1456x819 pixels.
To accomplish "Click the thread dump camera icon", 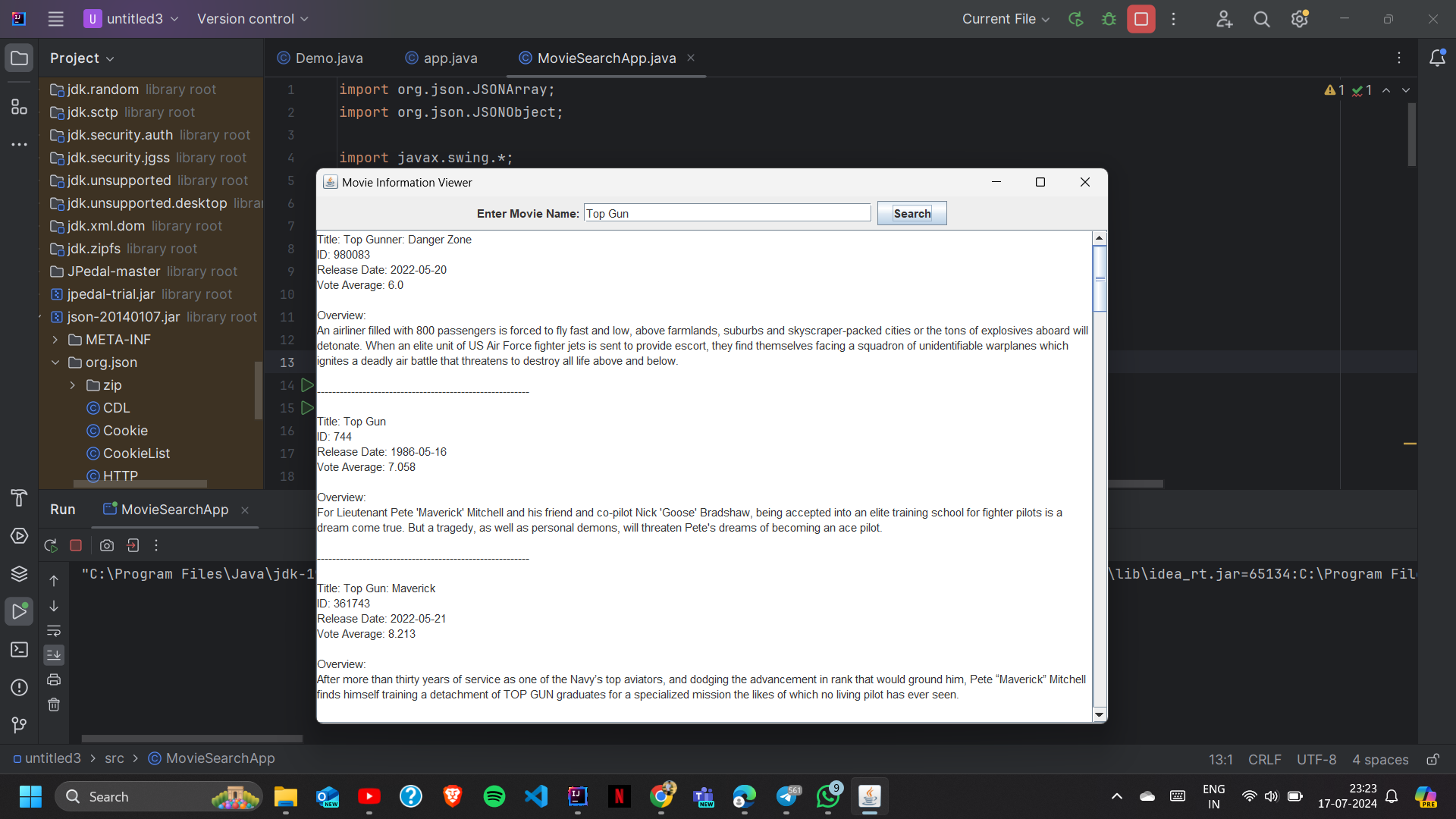I will coord(107,545).
